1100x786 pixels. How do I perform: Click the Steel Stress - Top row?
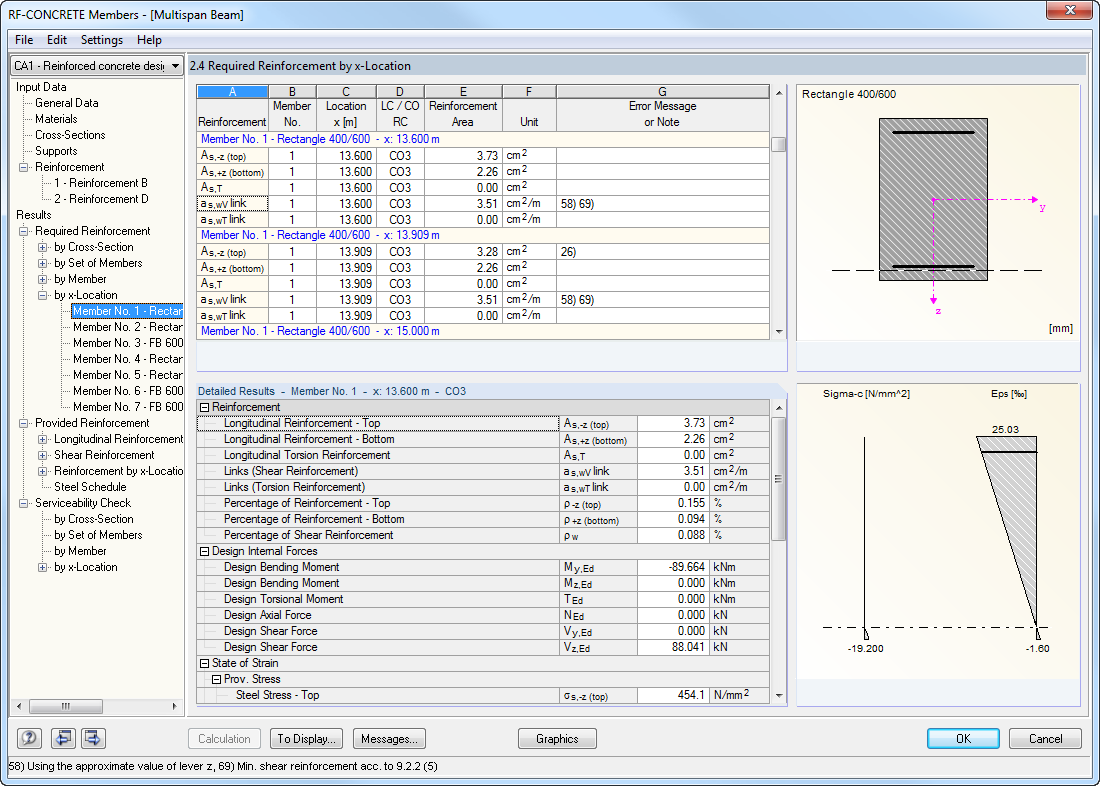tap(483, 695)
